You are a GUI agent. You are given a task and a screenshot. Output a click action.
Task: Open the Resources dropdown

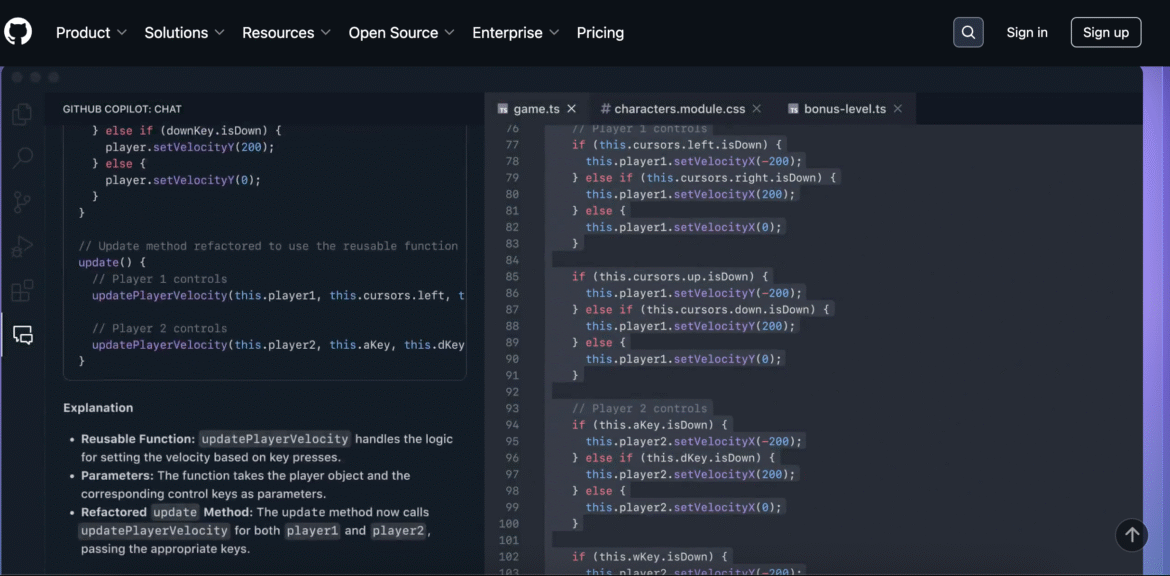[286, 32]
